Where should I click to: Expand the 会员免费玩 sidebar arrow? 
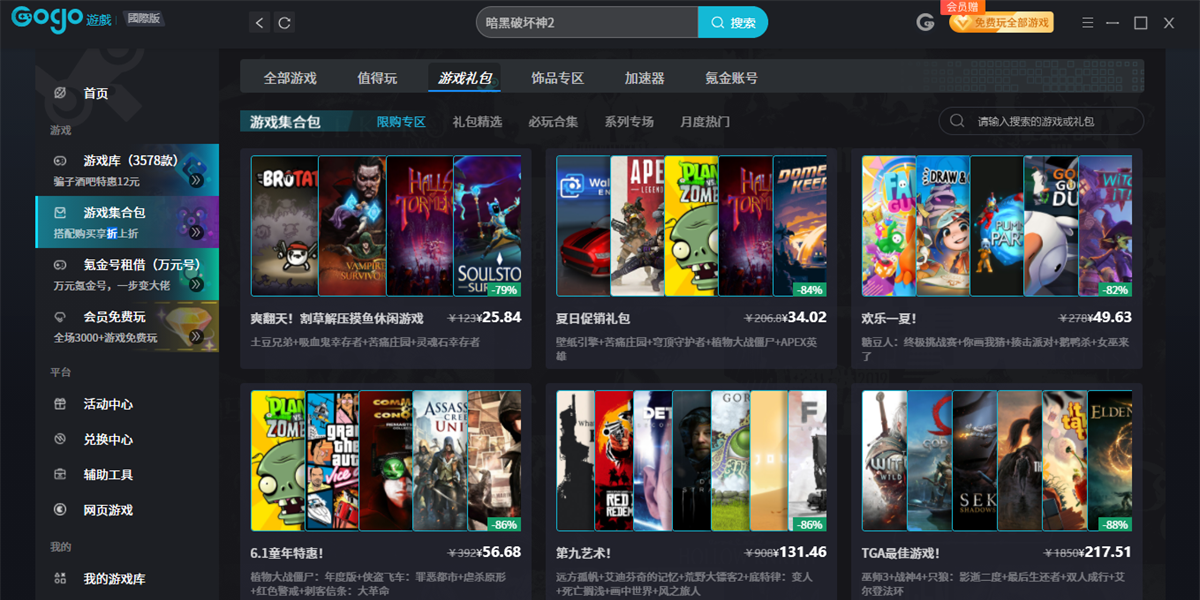click(x=196, y=338)
